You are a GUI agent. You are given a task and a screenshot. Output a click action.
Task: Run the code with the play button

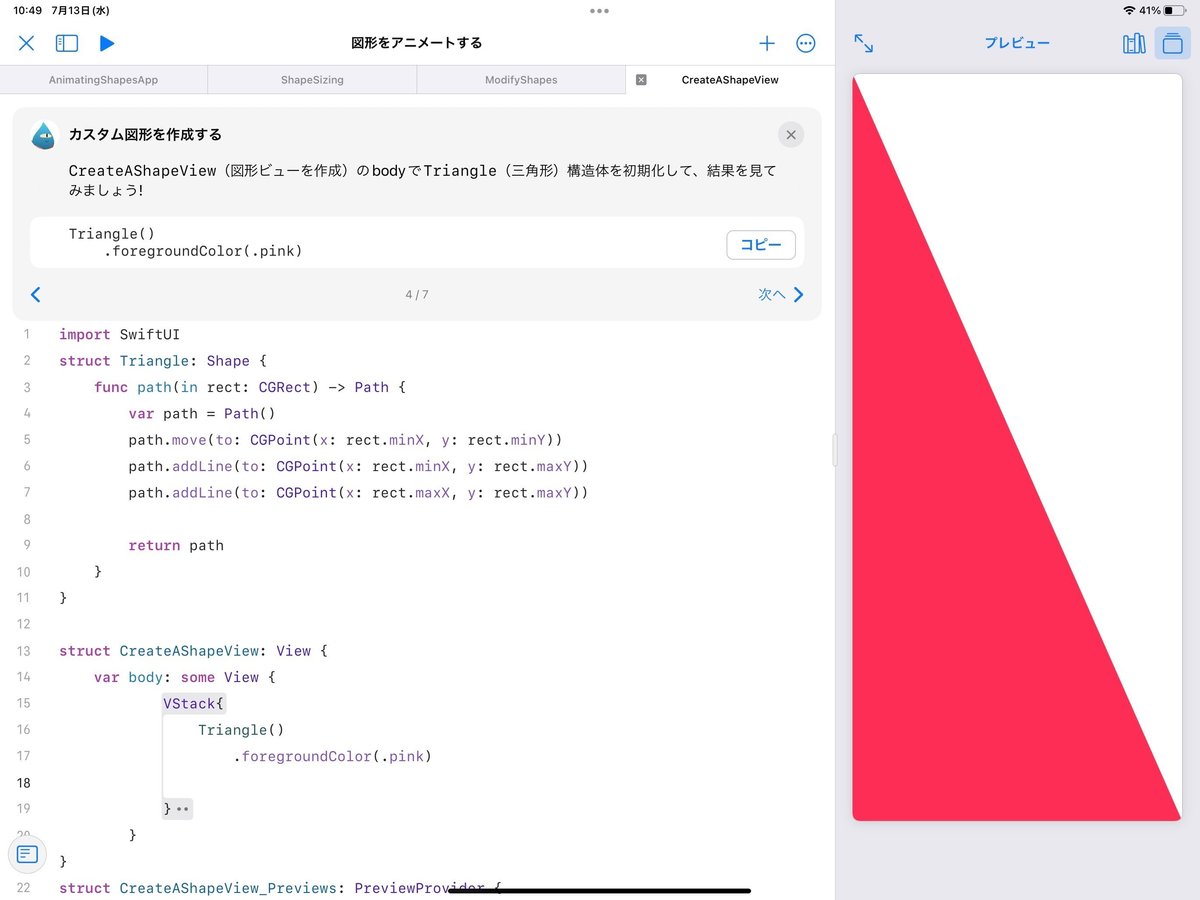click(x=107, y=43)
